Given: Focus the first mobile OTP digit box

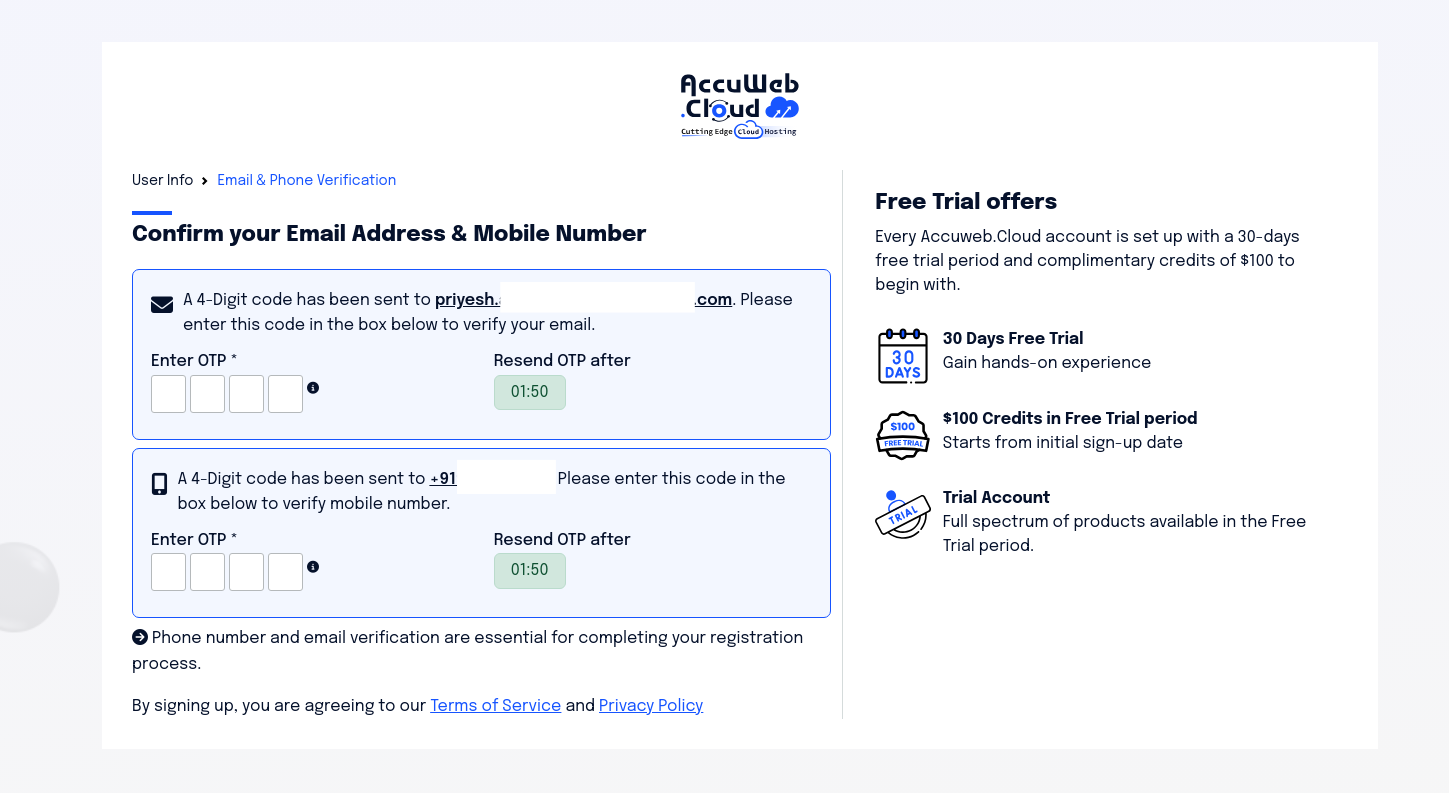Looking at the screenshot, I should tap(168, 572).
